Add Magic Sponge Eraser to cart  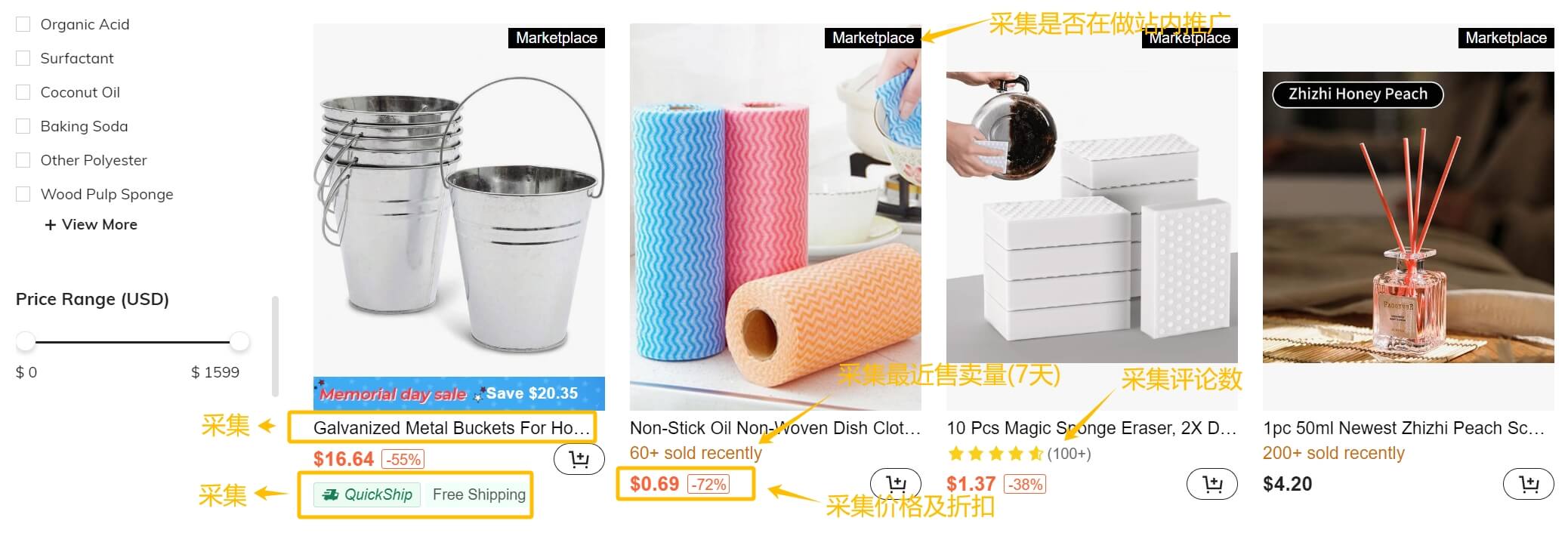click(1212, 484)
